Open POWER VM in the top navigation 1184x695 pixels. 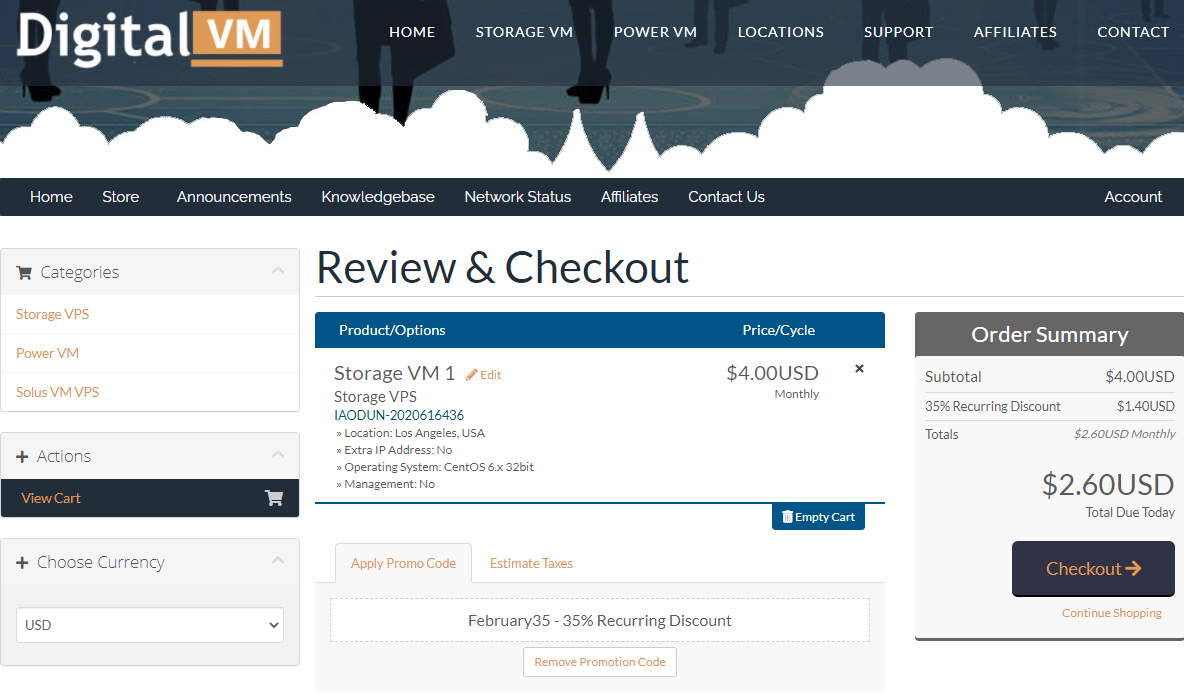click(x=655, y=32)
